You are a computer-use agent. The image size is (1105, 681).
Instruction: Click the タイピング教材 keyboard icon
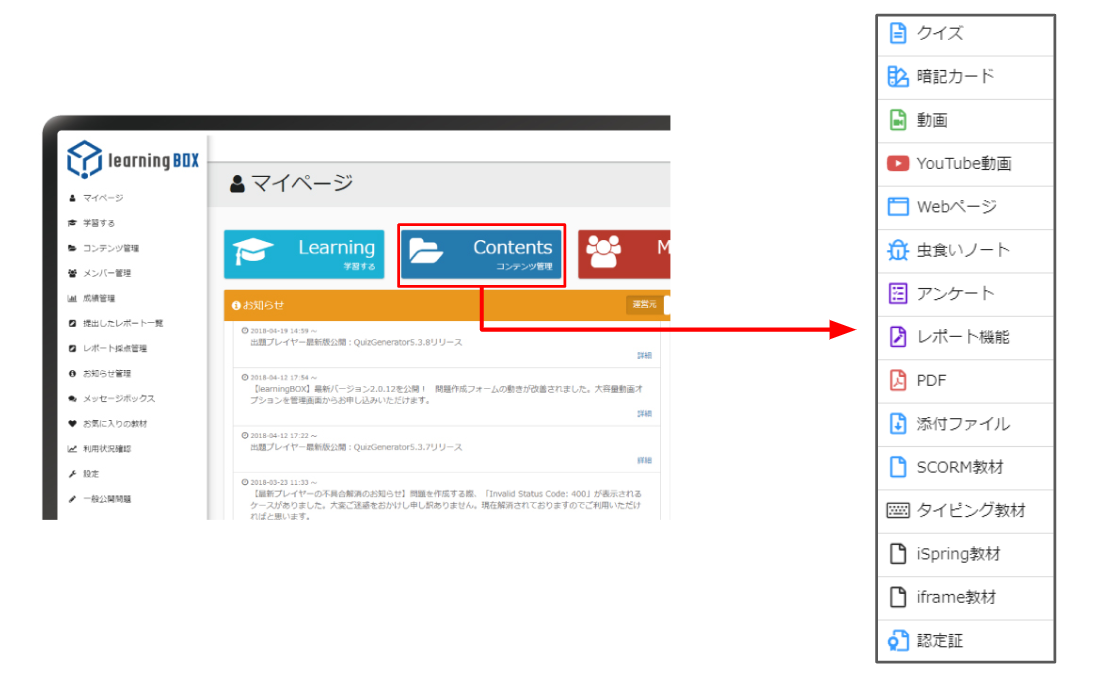[x=897, y=510]
